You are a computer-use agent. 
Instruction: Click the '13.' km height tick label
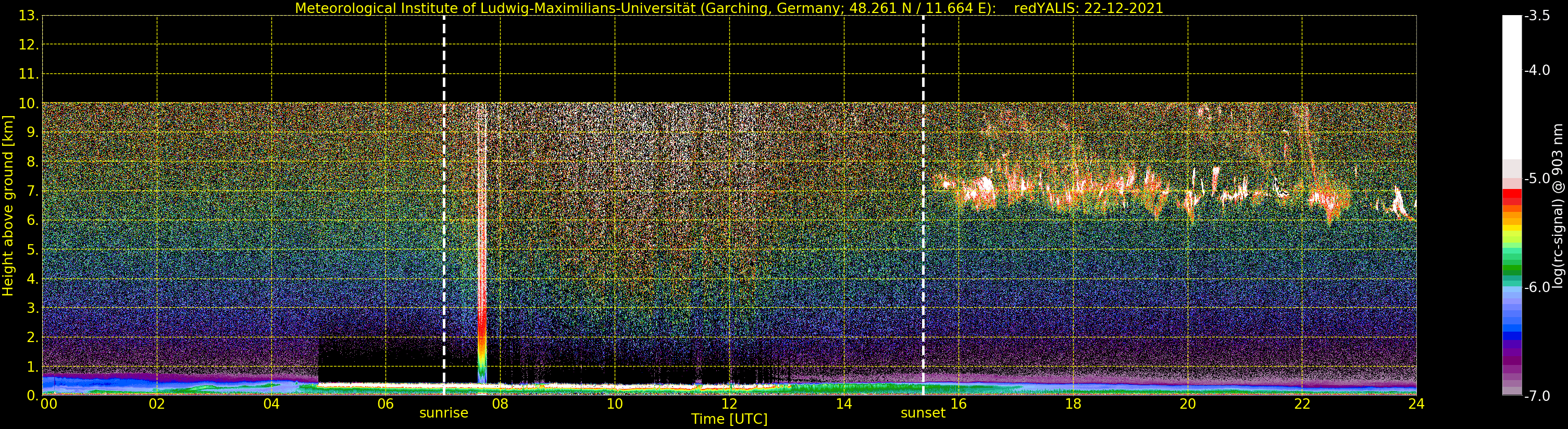(29, 16)
